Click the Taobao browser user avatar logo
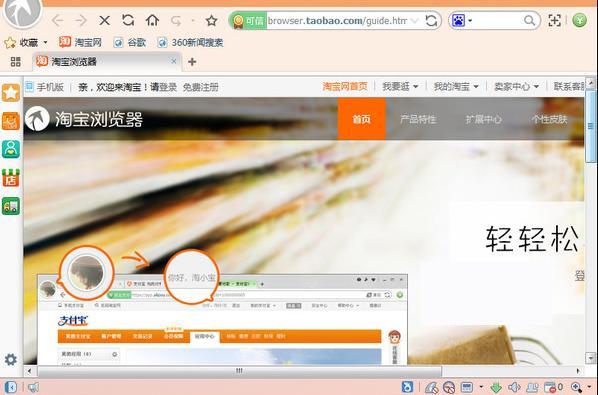Image resolution: width=598 pixels, height=395 pixels. coord(23,13)
